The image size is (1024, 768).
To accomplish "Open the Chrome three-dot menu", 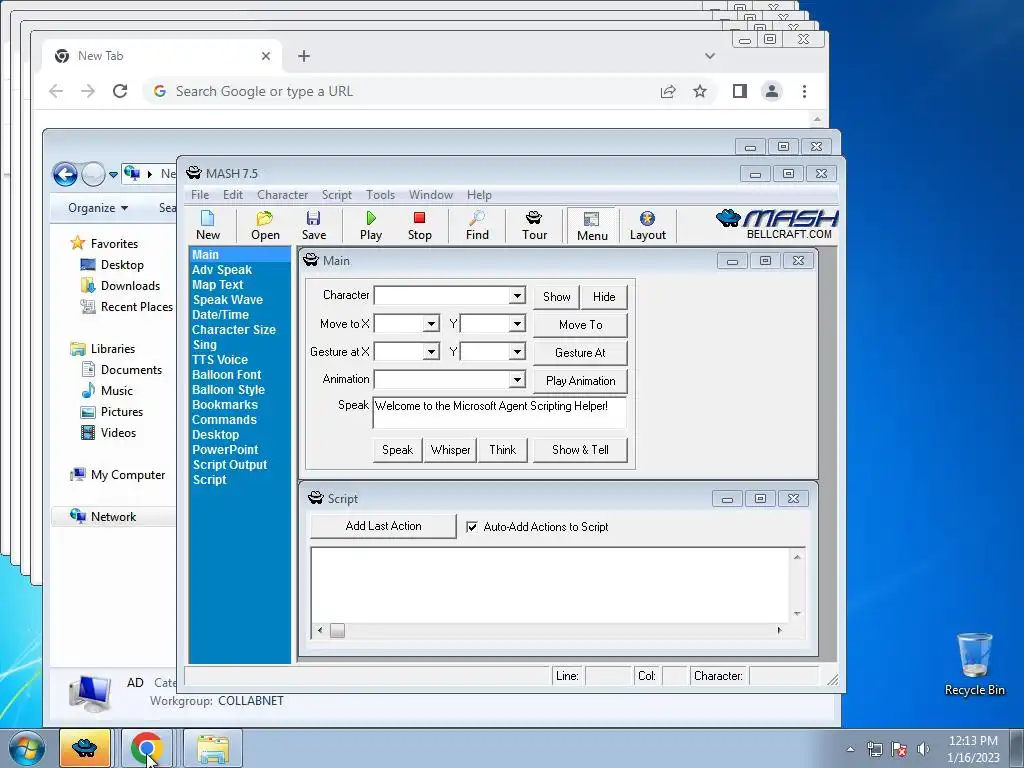I will [805, 91].
